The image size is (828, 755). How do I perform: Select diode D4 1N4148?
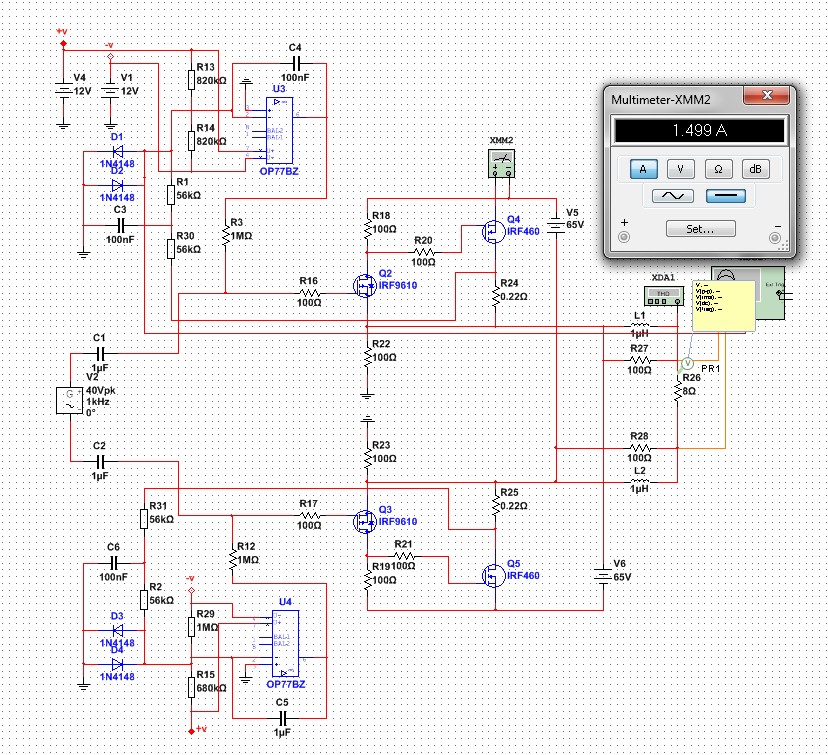(117, 664)
